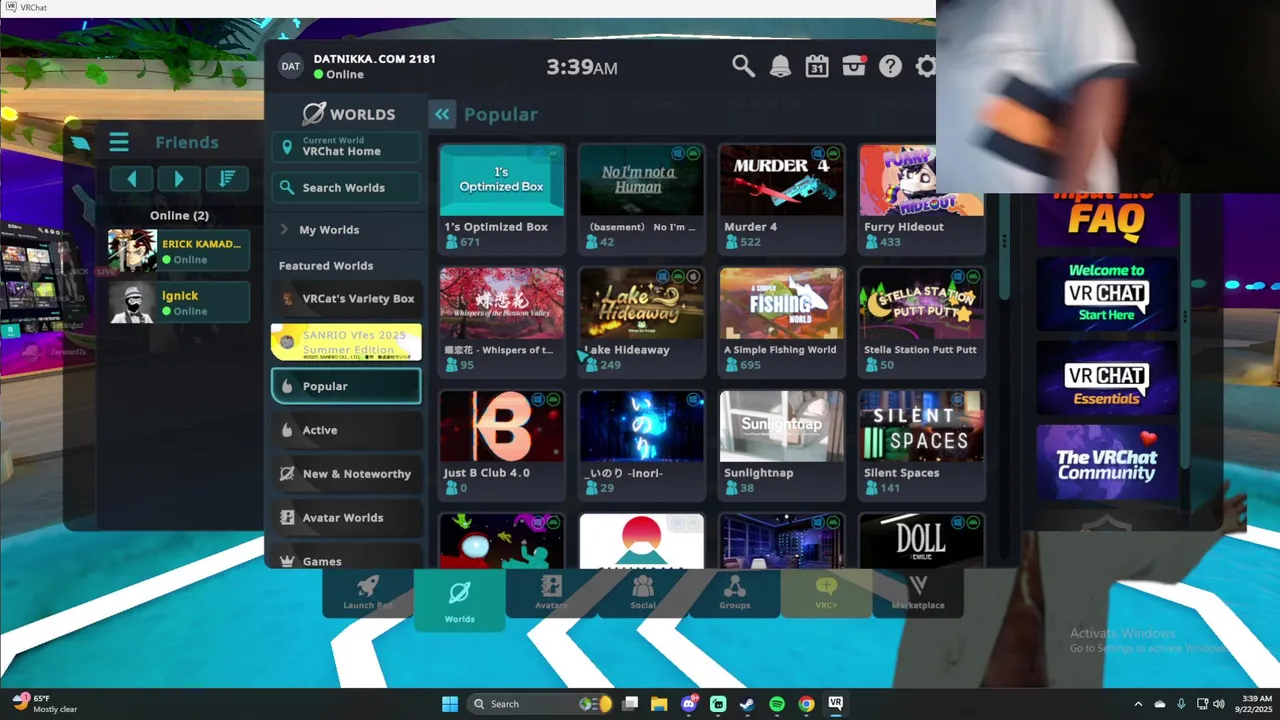Open the help question mark icon
The height and width of the screenshot is (720, 1280).
[890, 66]
